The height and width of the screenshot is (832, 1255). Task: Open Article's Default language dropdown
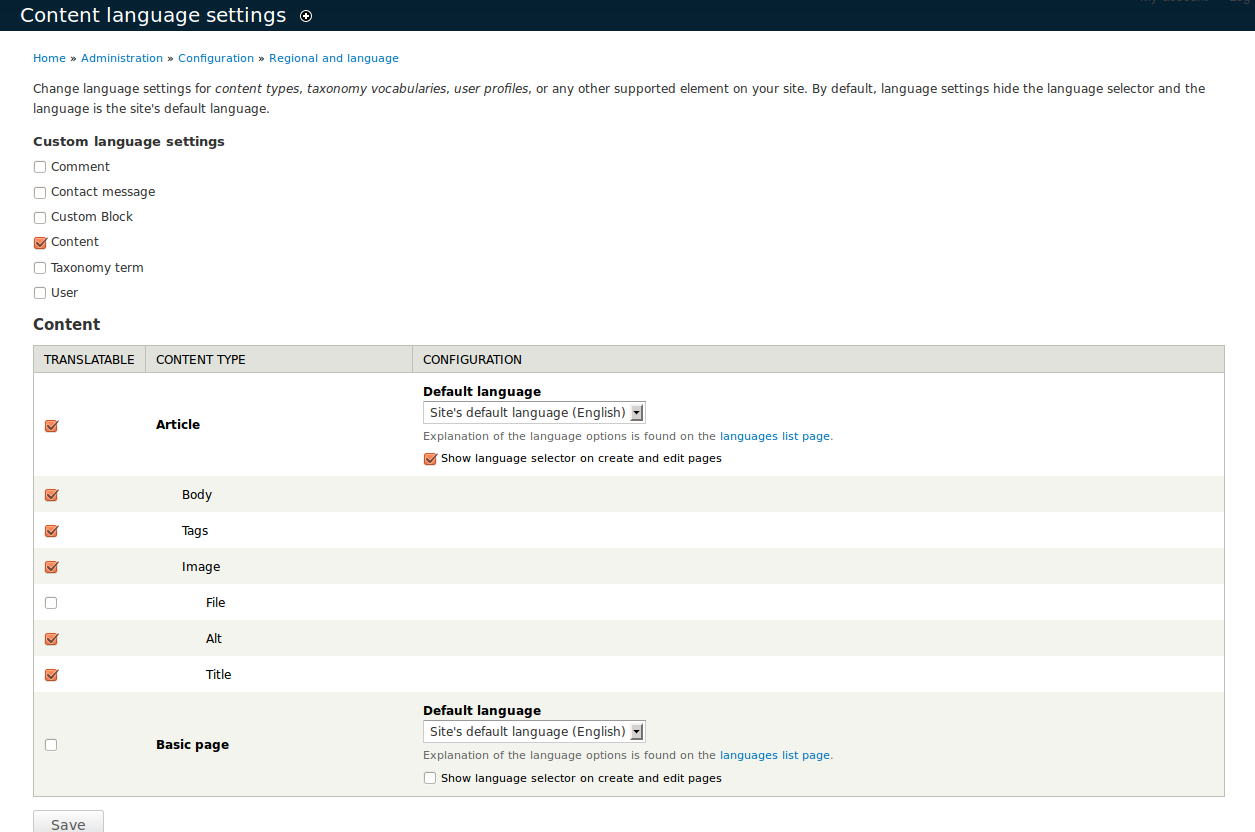coord(534,413)
